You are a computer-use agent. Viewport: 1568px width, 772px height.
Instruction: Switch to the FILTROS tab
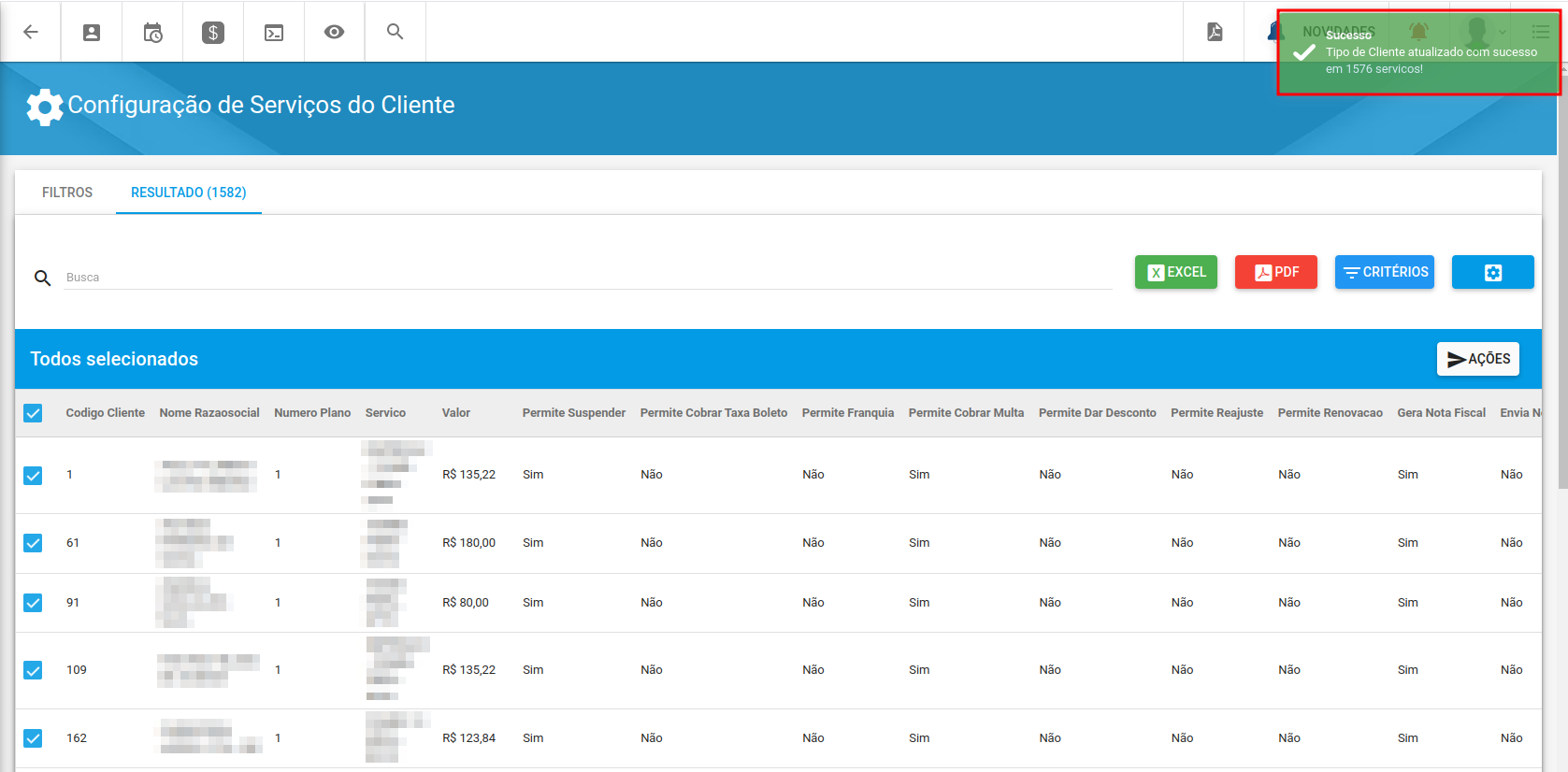click(67, 193)
